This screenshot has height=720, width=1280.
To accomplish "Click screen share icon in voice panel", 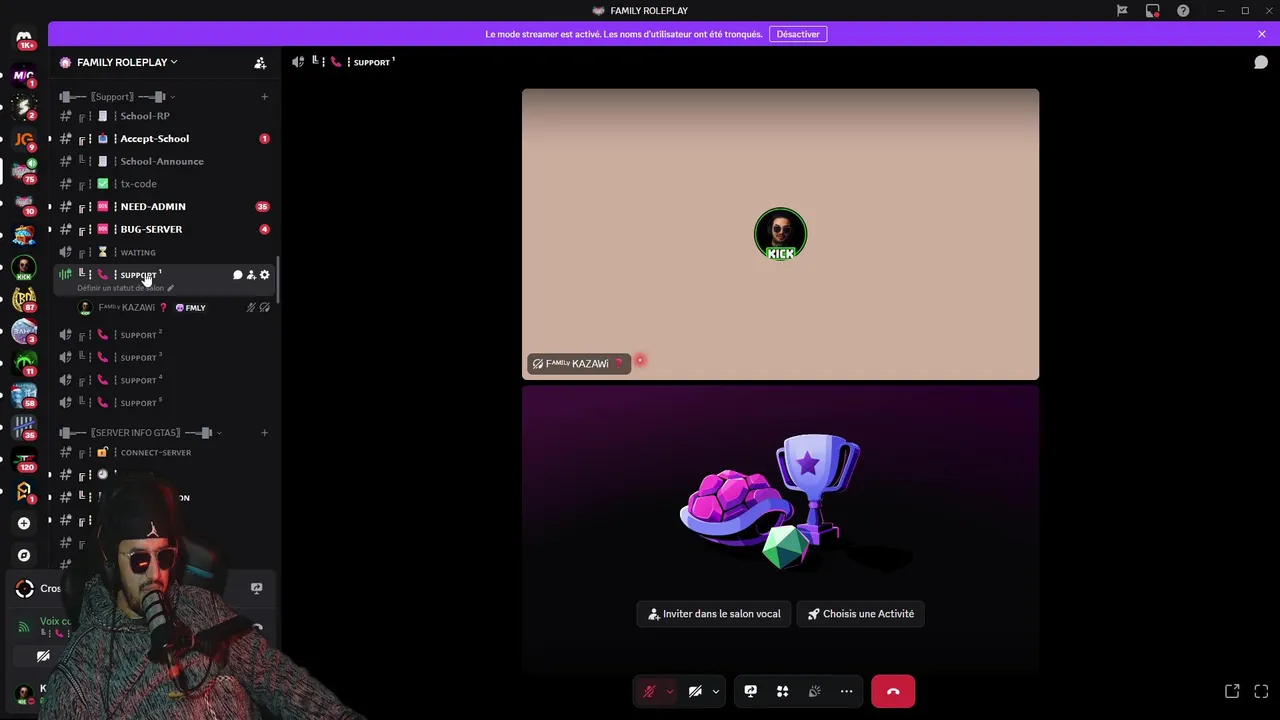I will 256,588.
